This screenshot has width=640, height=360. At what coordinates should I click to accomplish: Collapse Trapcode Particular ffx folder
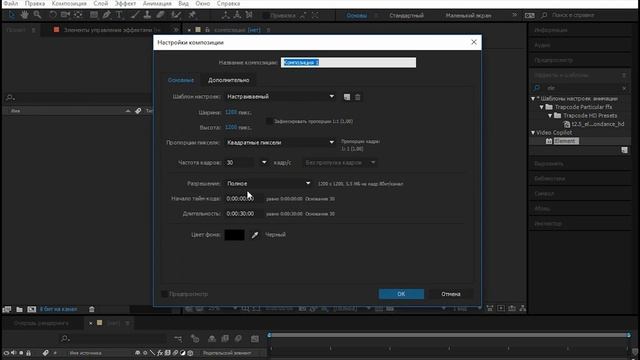[x=542, y=107]
